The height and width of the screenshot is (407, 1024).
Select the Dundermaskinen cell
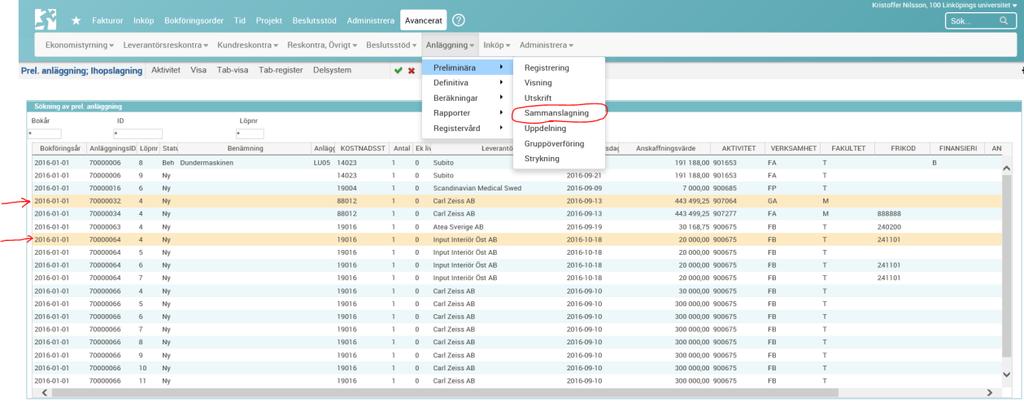206,162
